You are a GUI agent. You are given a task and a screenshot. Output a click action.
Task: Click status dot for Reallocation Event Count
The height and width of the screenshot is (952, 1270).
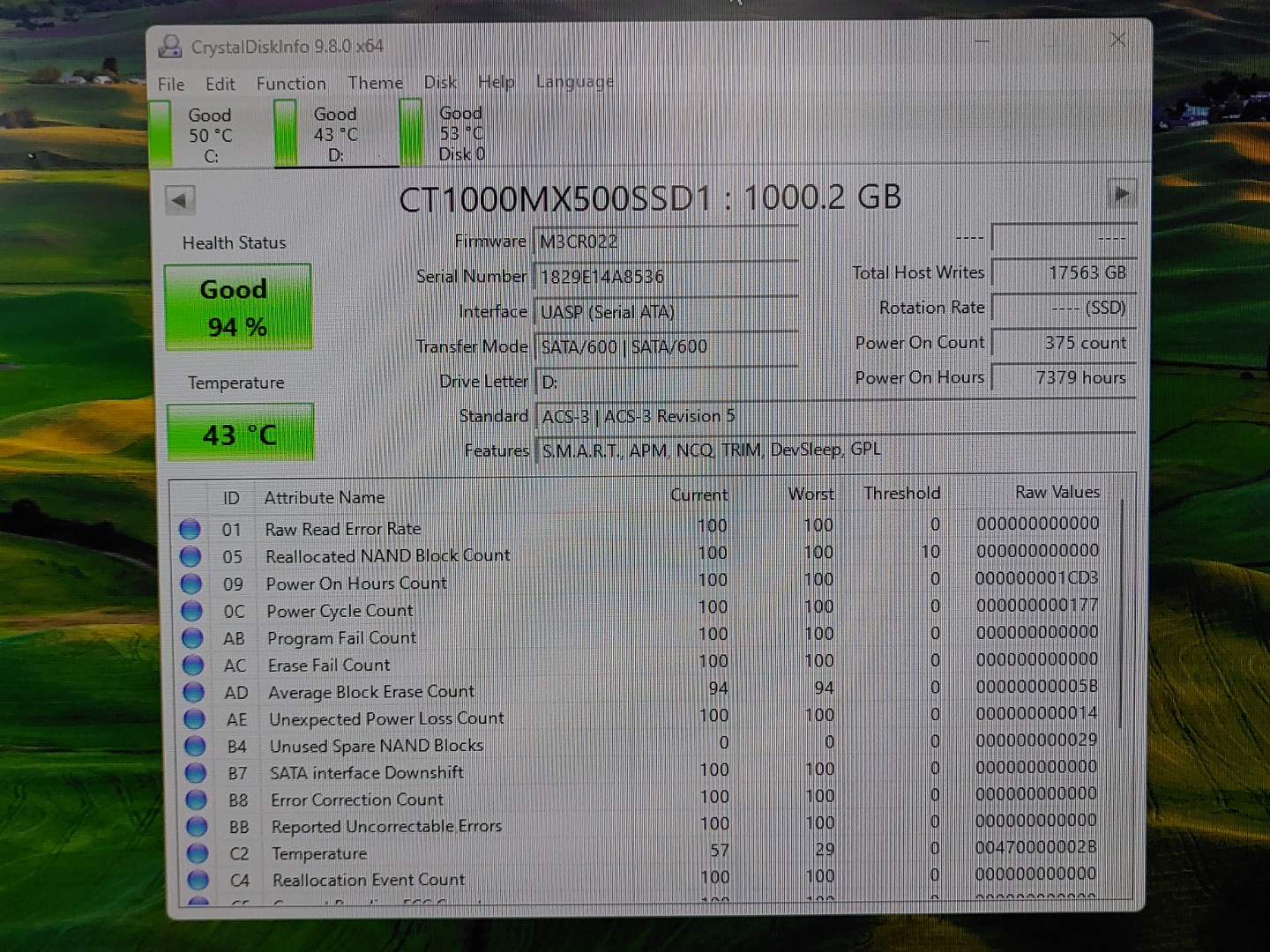pyautogui.click(x=198, y=880)
